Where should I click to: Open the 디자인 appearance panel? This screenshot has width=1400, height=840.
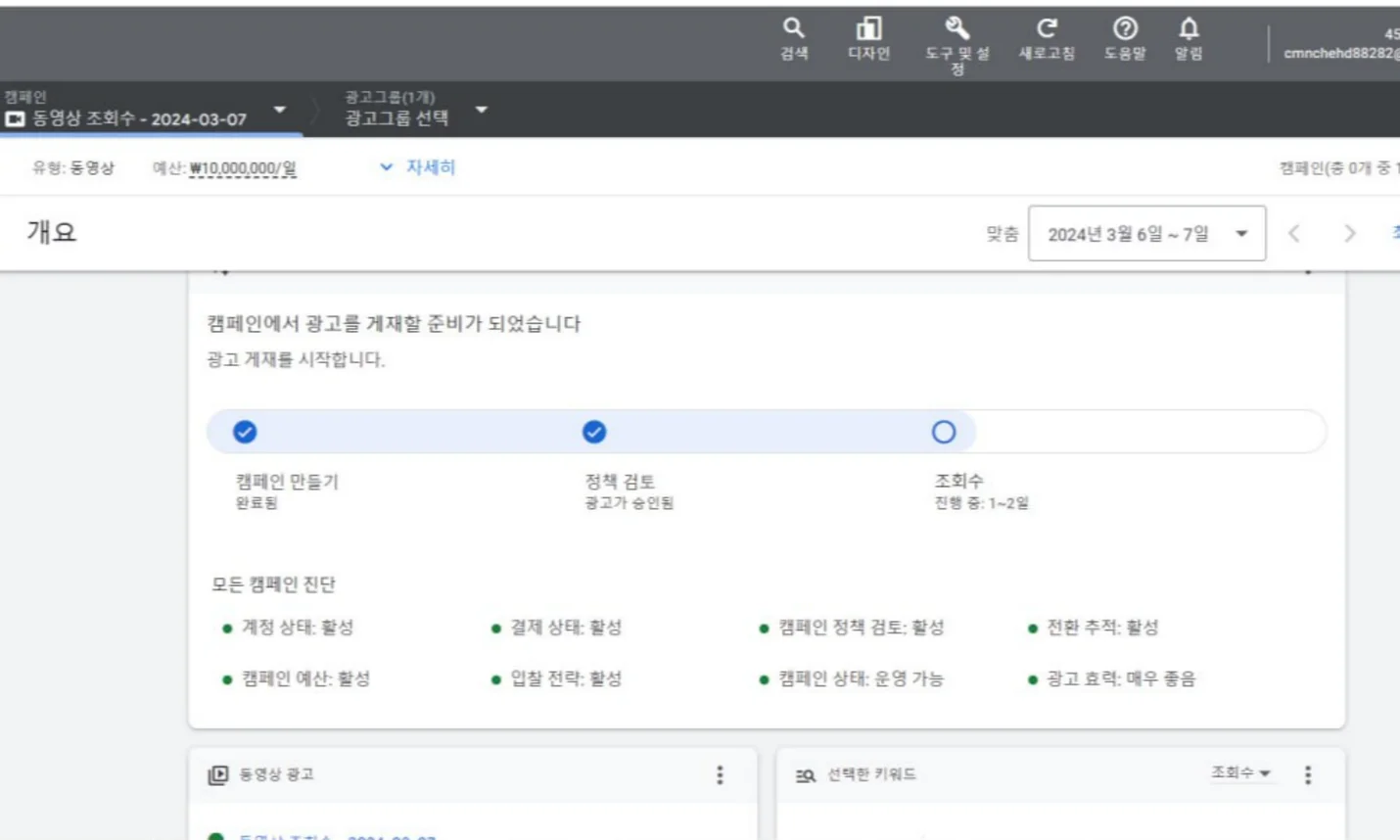click(868, 38)
